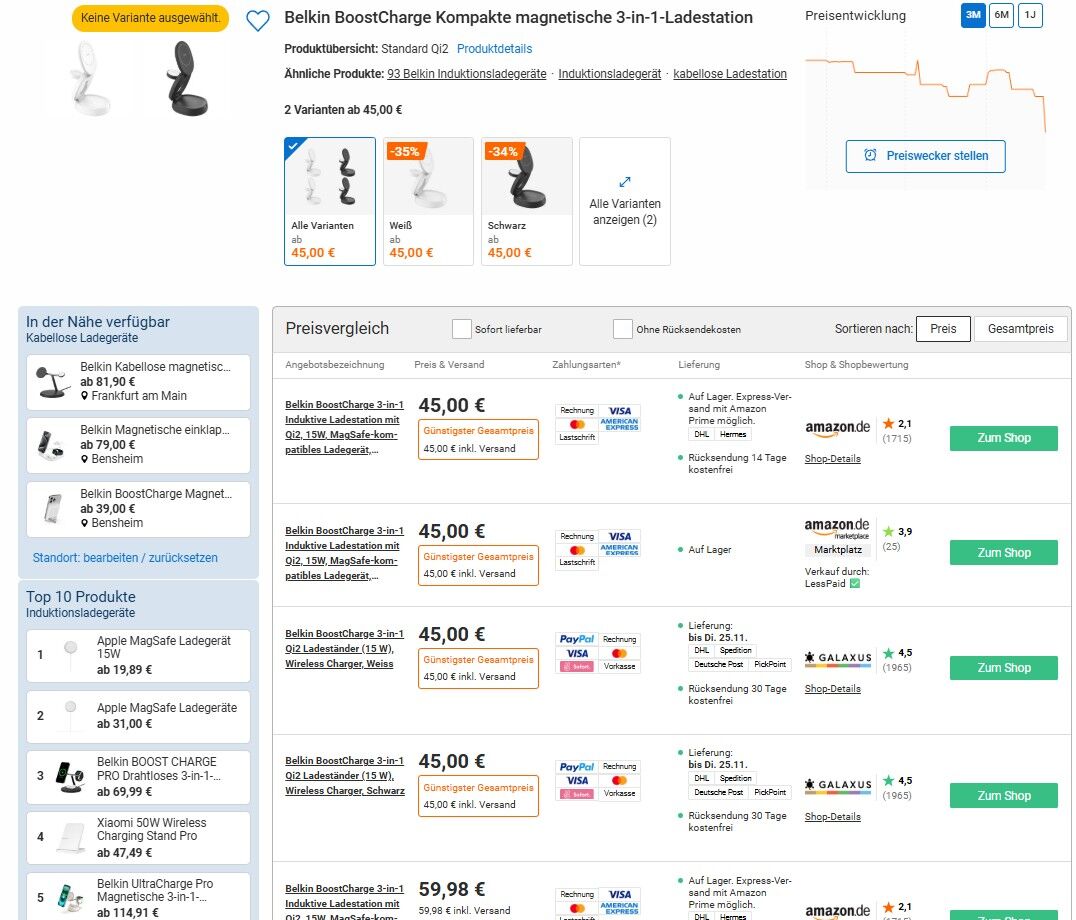Enable the Sofort lieferbar checkbox
Image resolution: width=1076 pixels, height=920 pixels.
click(x=461, y=329)
